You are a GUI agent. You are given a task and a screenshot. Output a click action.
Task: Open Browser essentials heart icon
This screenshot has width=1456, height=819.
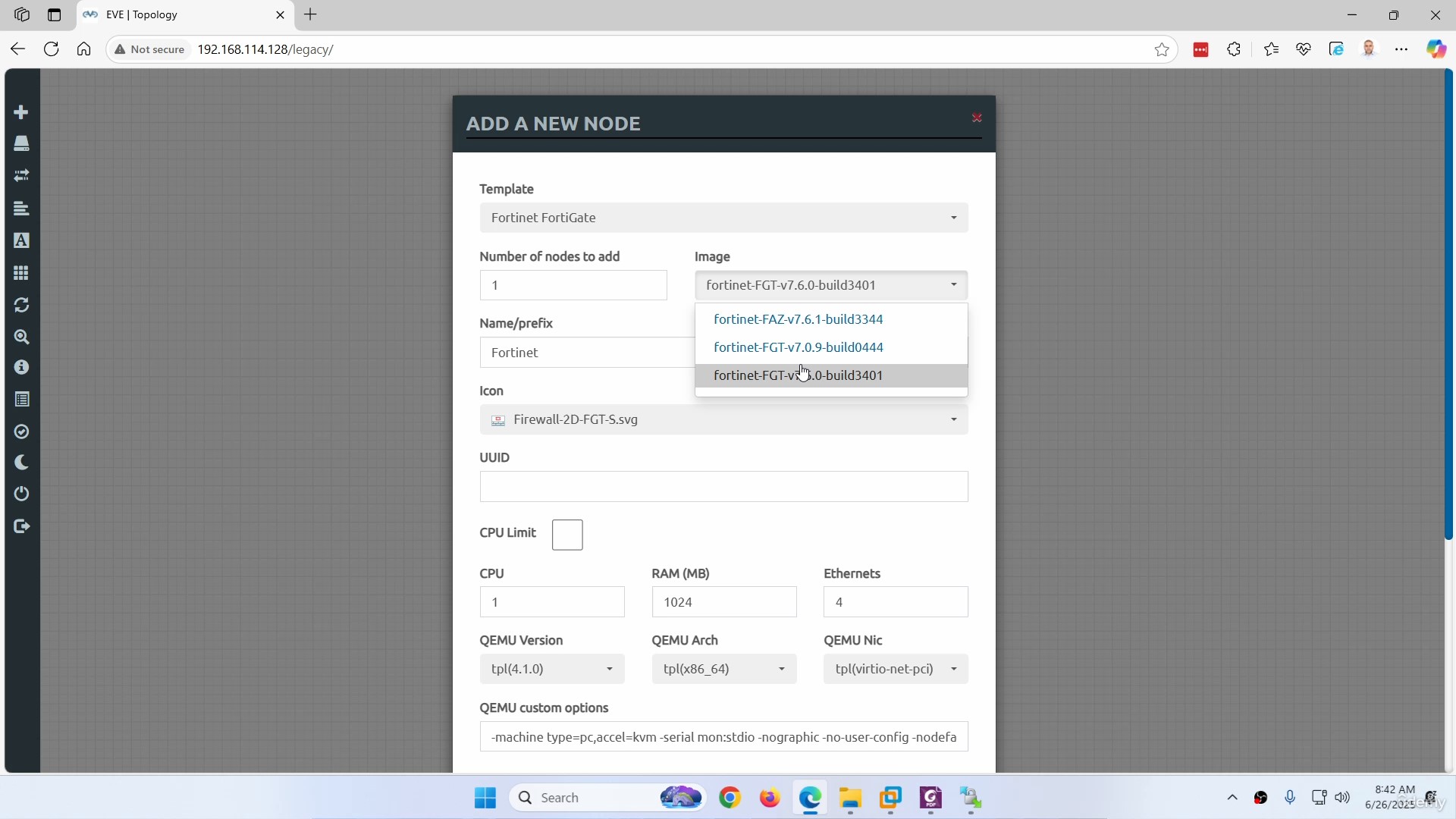(x=1304, y=49)
